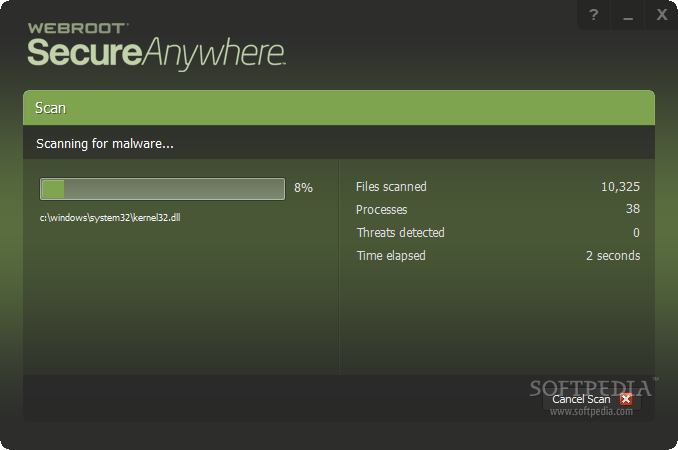Image resolution: width=678 pixels, height=450 pixels.
Task: Click the red X icon beside Cancel Scan
Action: tap(626, 399)
